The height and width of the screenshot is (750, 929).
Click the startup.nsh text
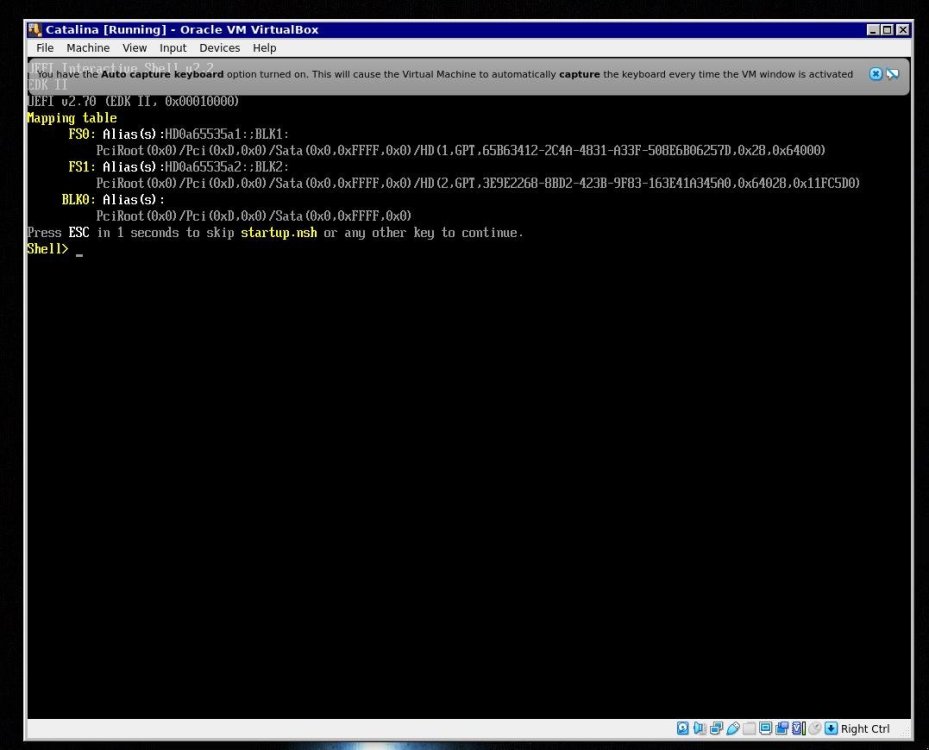[278, 233]
